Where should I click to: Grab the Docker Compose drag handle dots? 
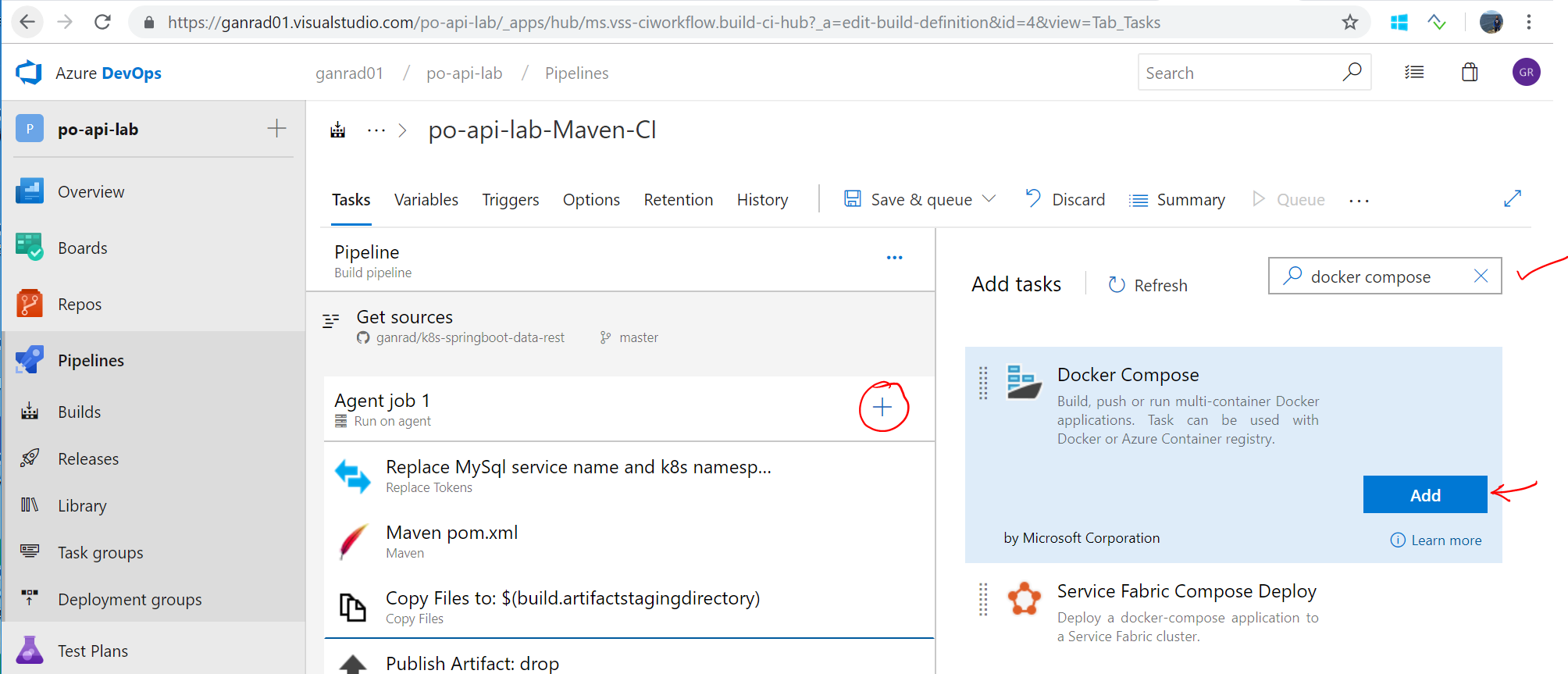(983, 383)
